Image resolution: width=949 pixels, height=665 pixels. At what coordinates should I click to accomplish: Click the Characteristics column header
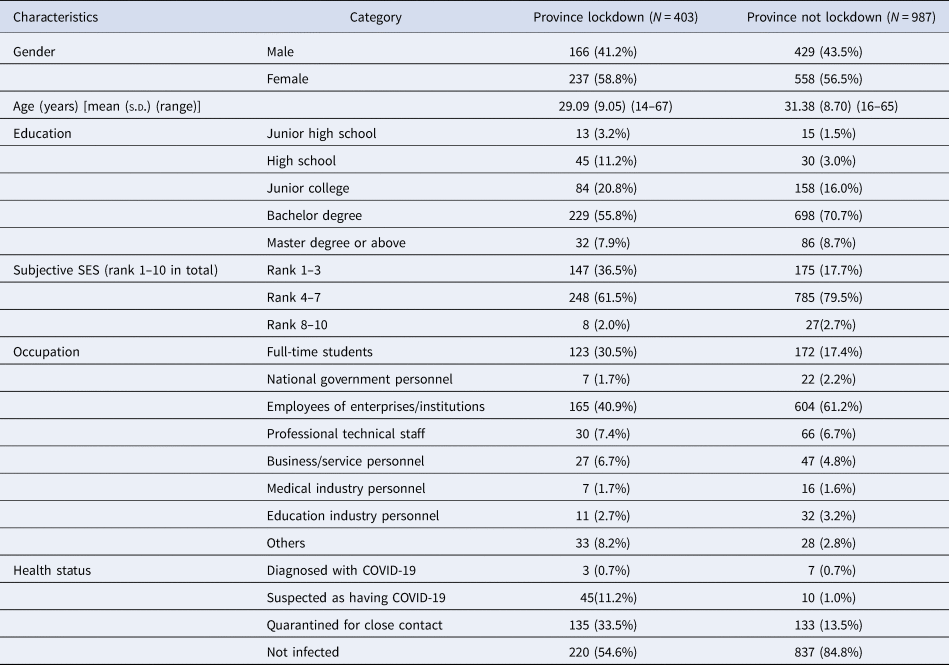[x=56, y=17]
